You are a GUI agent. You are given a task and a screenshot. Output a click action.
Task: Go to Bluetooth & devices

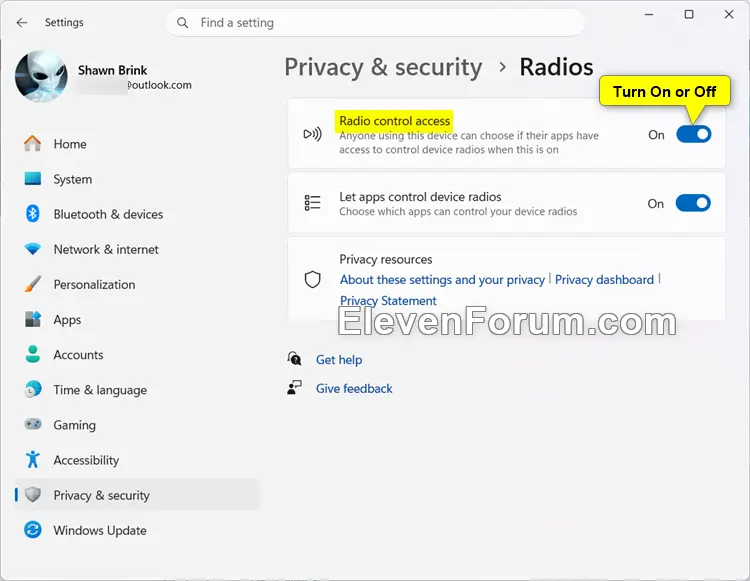137,214
